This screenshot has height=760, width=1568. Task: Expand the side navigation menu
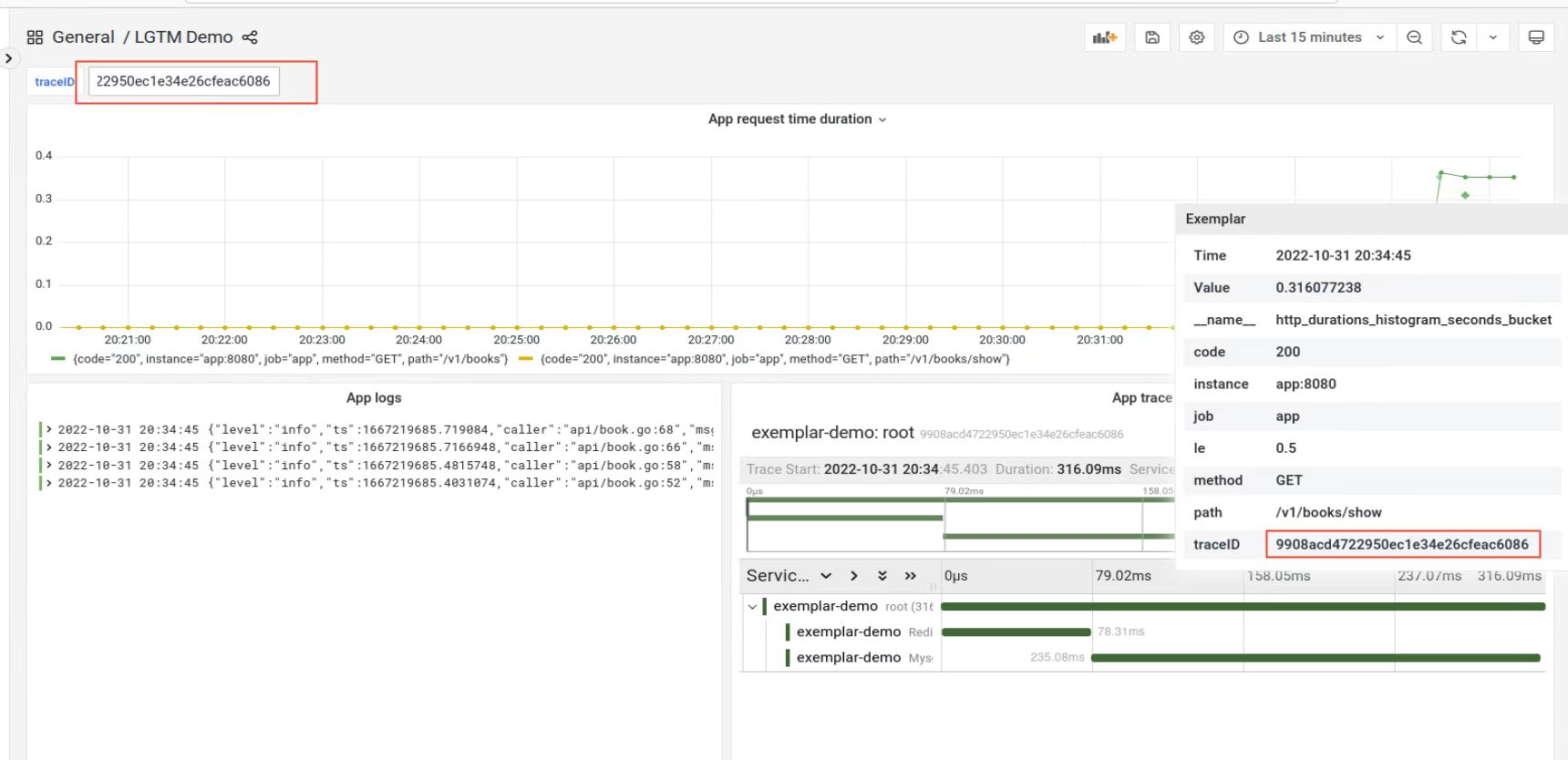(8, 58)
